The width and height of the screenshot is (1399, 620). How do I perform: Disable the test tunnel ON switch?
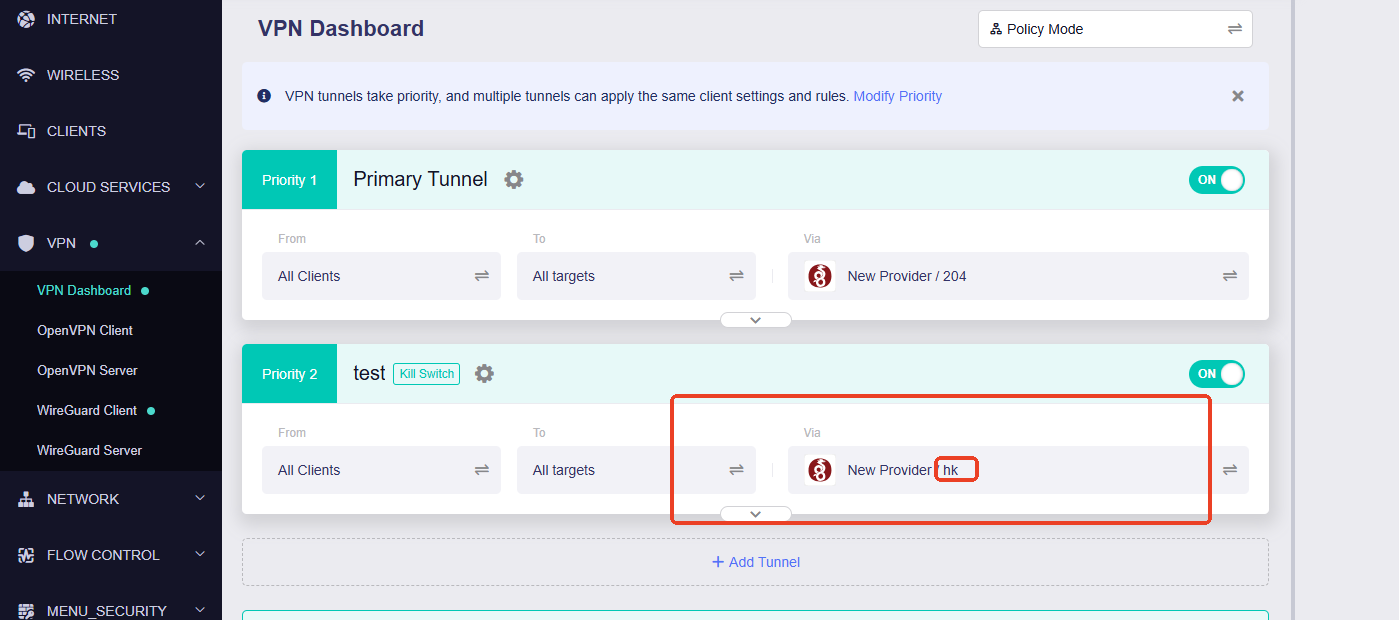click(x=1216, y=374)
